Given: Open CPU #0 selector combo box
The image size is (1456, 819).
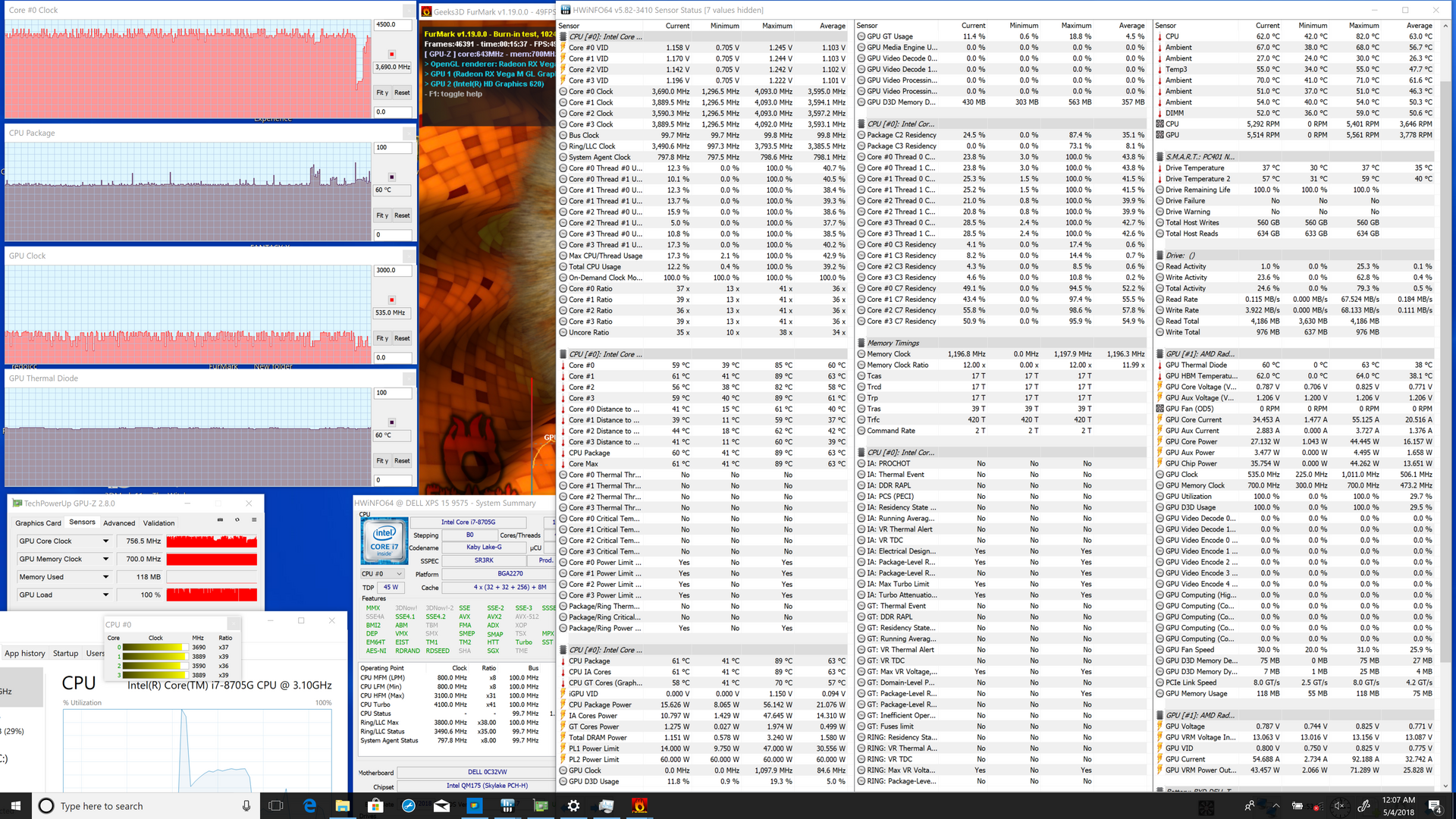Looking at the screenshot, I should pos(382,574).
